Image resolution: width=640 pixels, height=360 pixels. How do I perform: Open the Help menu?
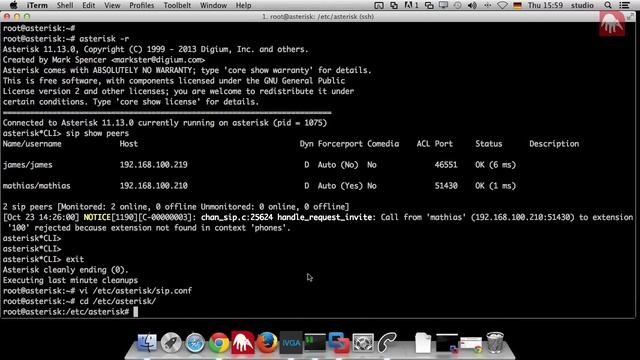[x=243, y=5]
